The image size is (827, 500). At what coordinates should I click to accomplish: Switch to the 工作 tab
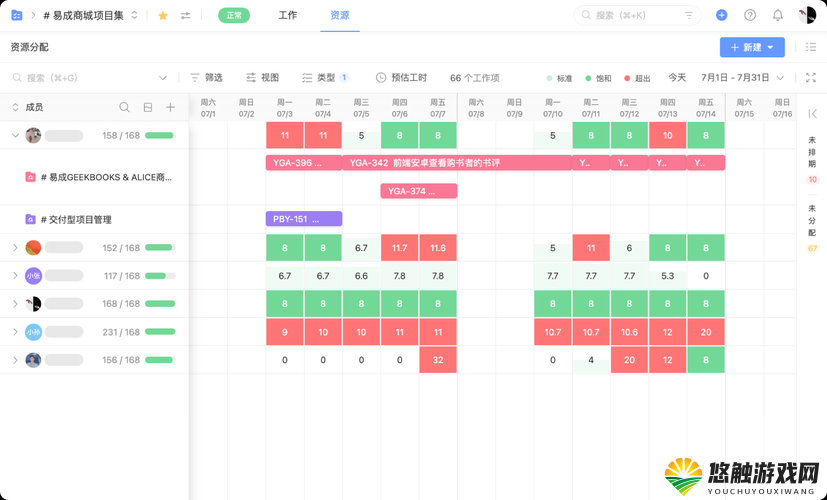point(287,15)
